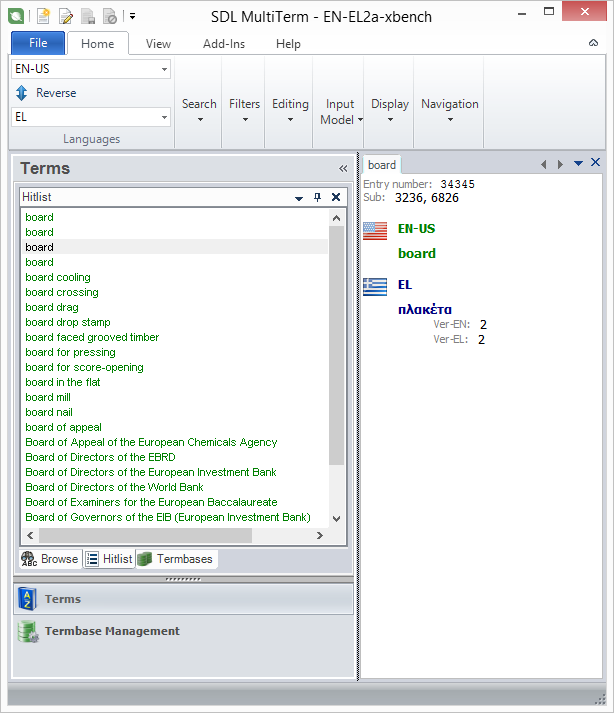The image size is (614, 713).
Task: Switch to the Browse tab
Action: click(50, 559)
